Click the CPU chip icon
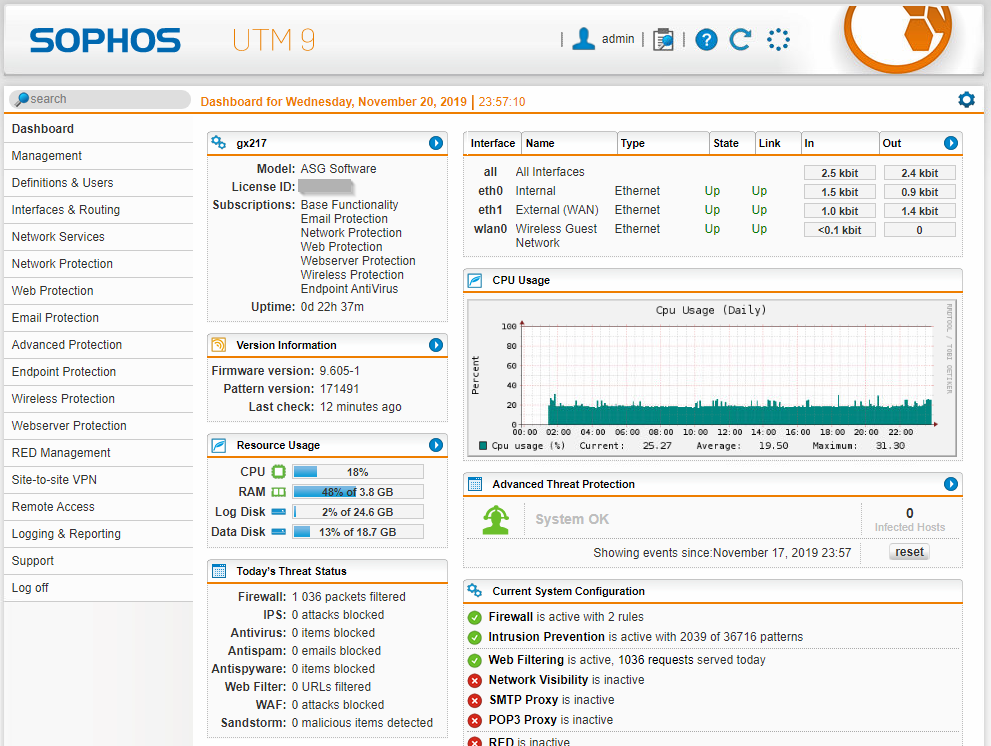The width and height of the screenshot is (991, 746). pos(279,472)
